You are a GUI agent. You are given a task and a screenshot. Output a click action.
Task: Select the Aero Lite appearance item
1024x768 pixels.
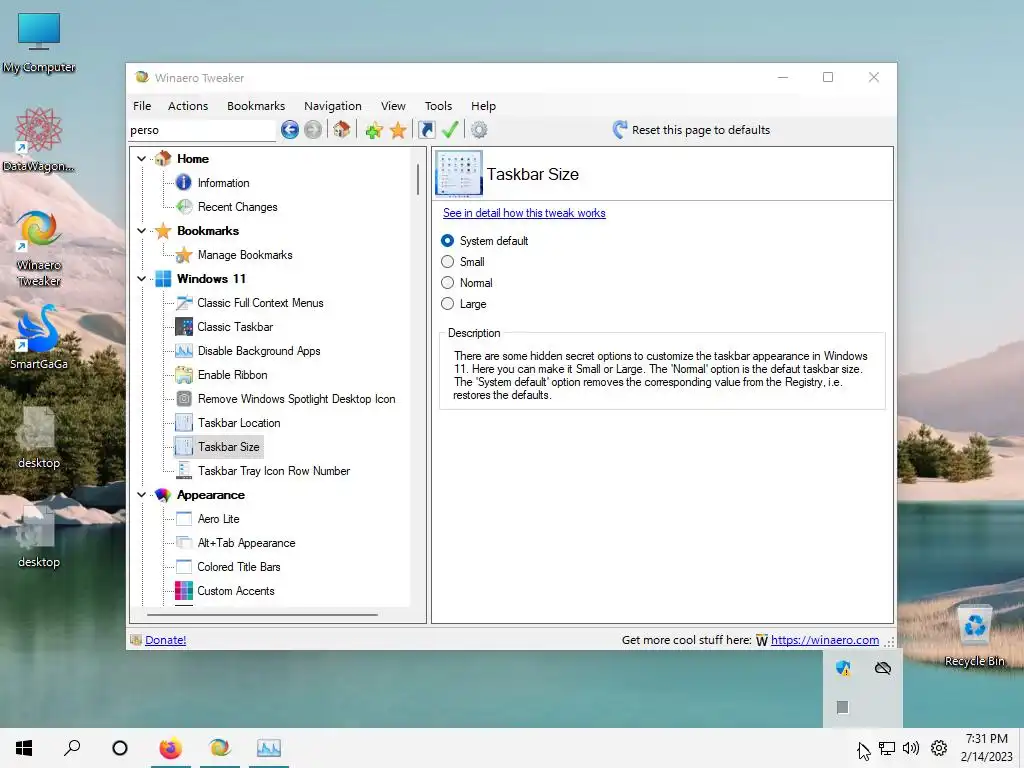click(x=218, y=519)
